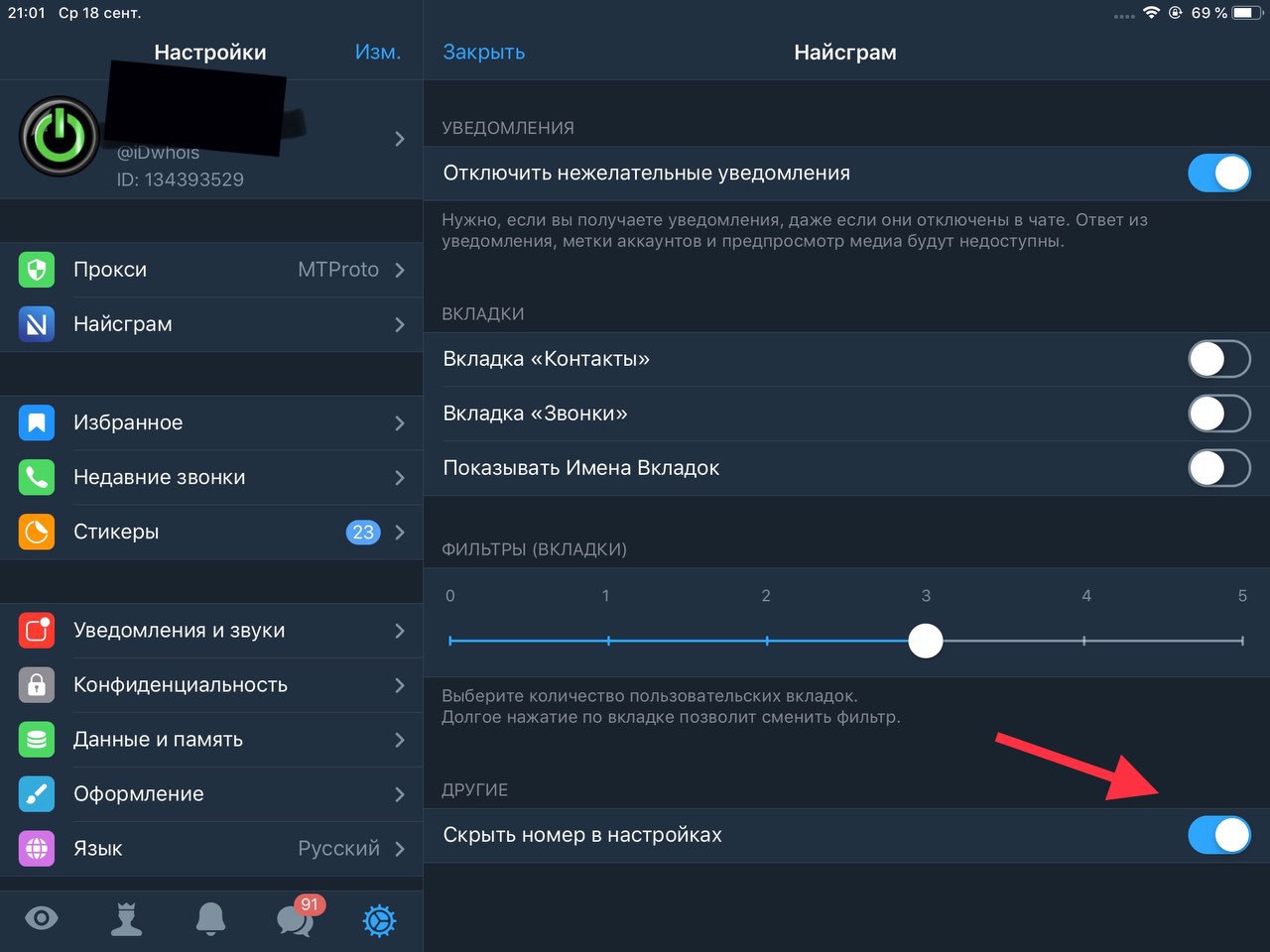Turn off Скрыть номер в настройках switch
The height and width of the screenshot is (952, 1270).
point(1219,835)
